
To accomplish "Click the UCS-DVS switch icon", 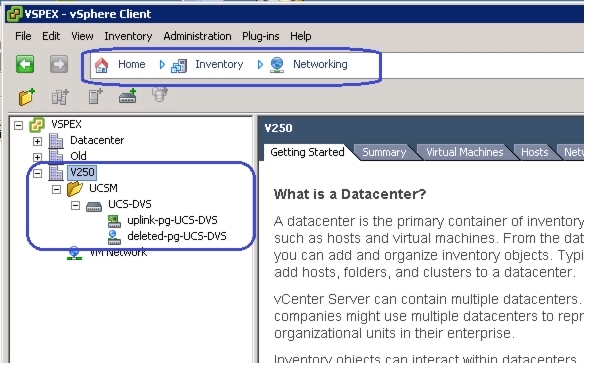I will pos(94,206).
